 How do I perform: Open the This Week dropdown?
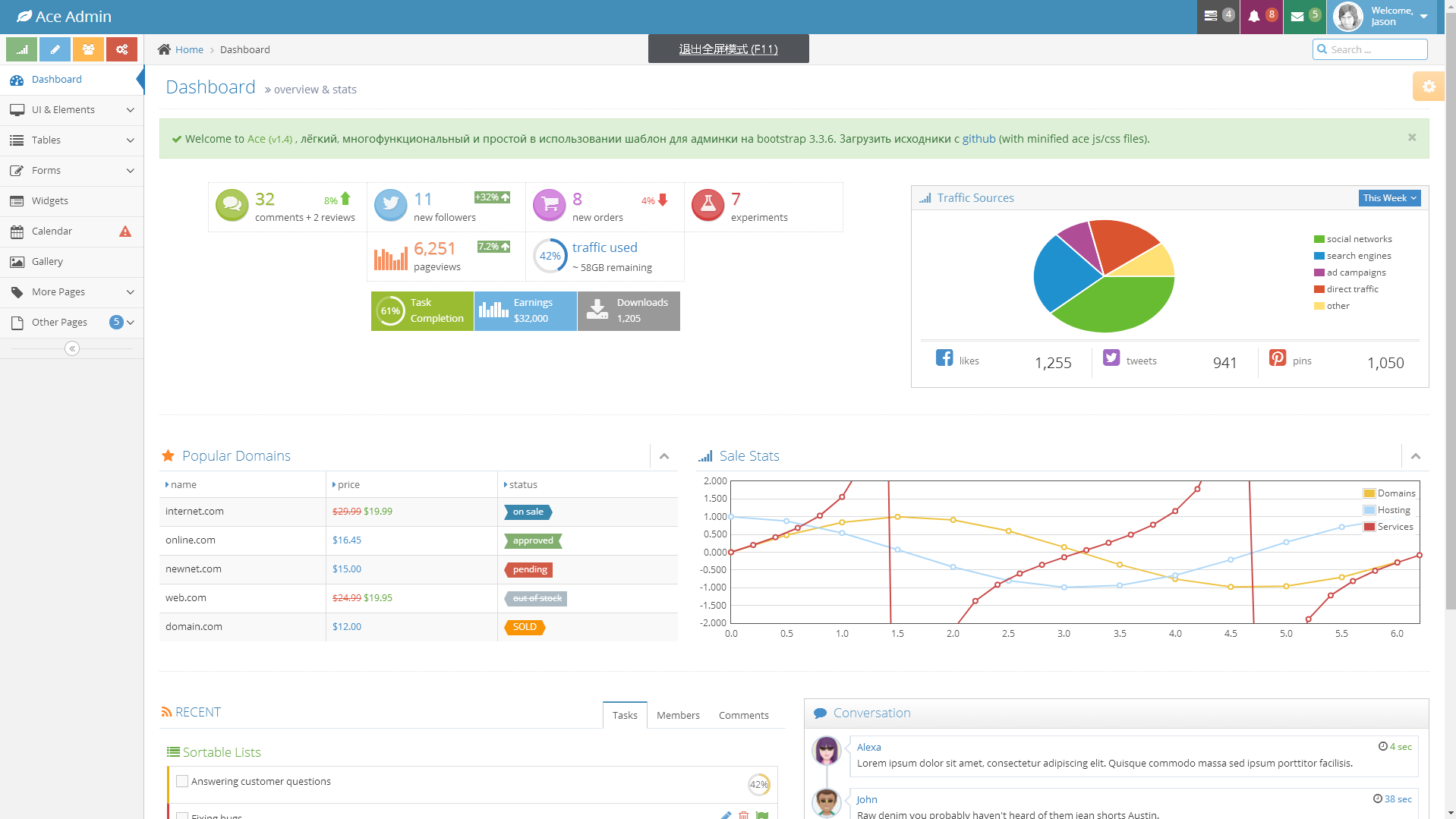pos(1389,198)
